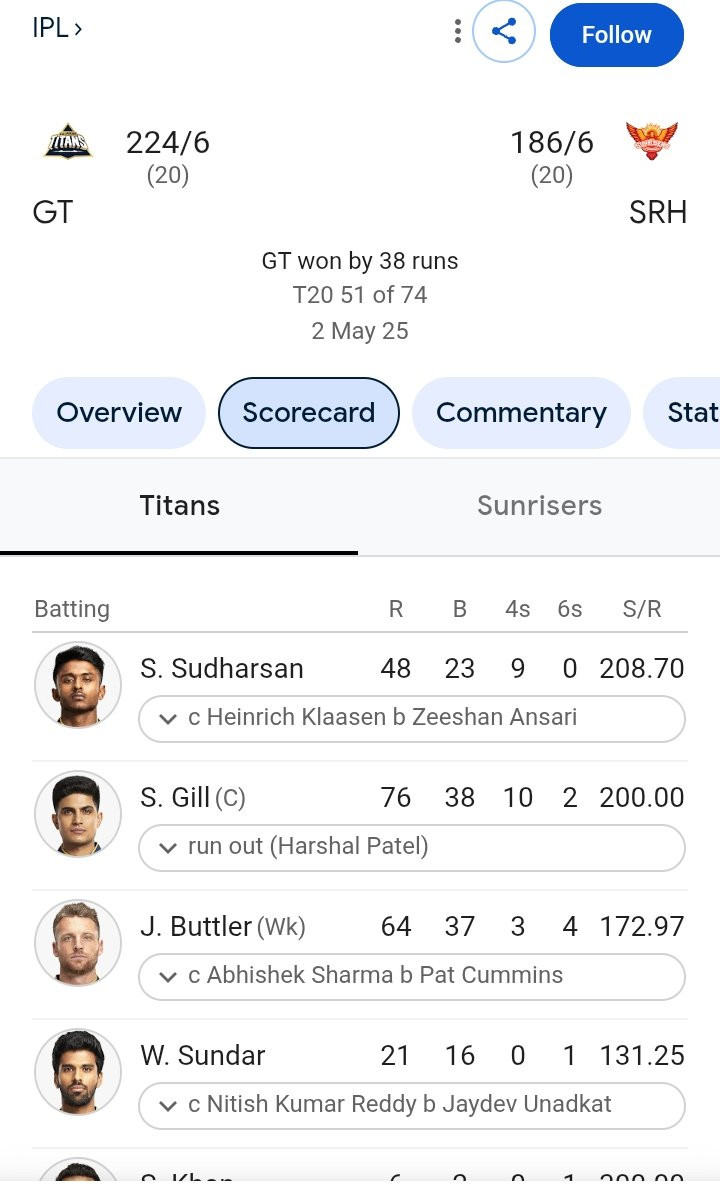Go to the Overview tab
720x1185 pixels.
click(119, 413)
